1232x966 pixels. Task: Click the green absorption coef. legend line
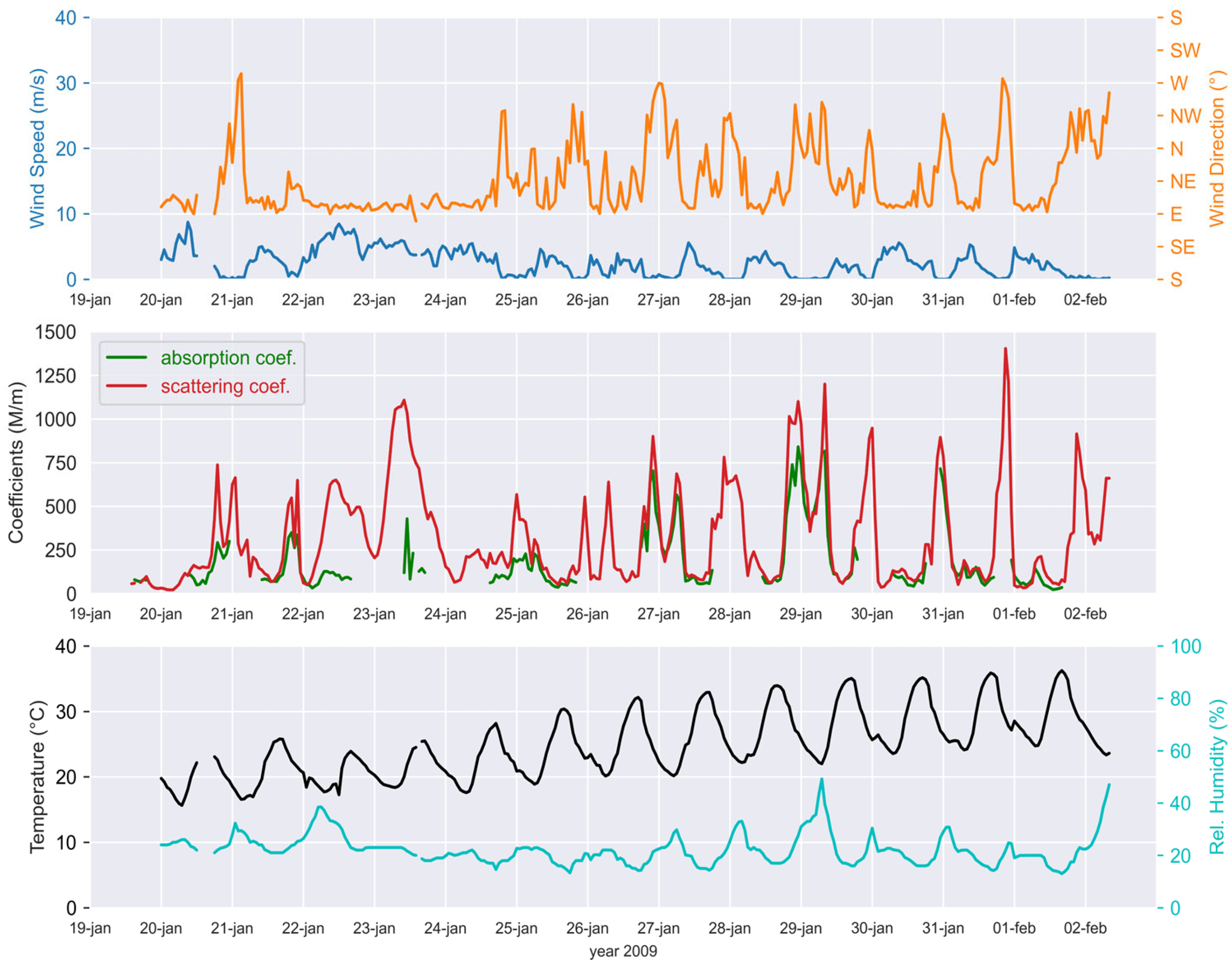pyautogui.click(x=126, y=358)
